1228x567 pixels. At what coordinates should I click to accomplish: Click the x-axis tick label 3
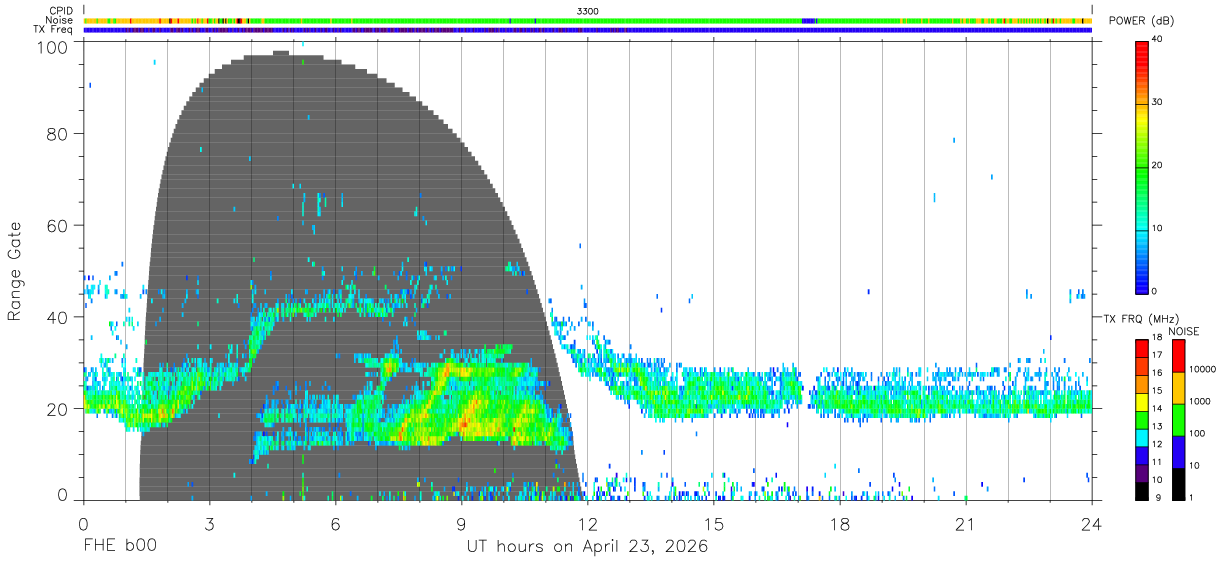point(209,524)
